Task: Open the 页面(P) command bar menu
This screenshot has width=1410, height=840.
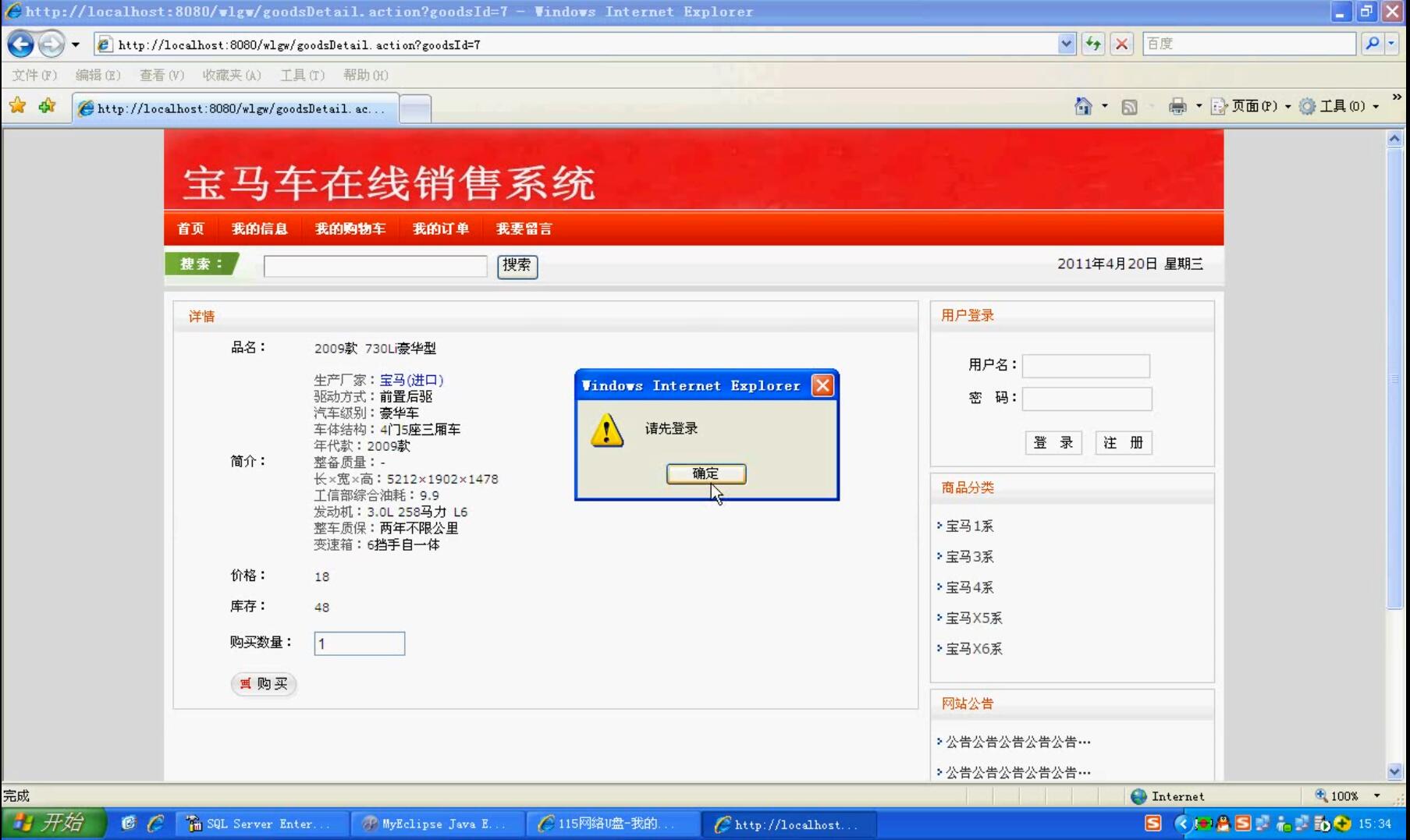Action: [x=1250, y=106]
